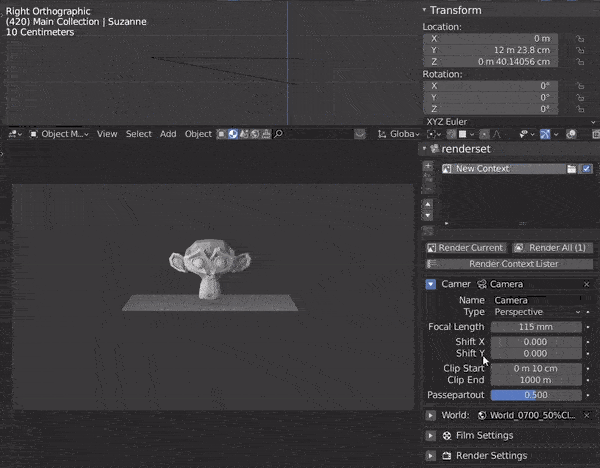This screenshot has height=468, width=600.
Task: Clear the World datablock with X
Action: [587, 415]
